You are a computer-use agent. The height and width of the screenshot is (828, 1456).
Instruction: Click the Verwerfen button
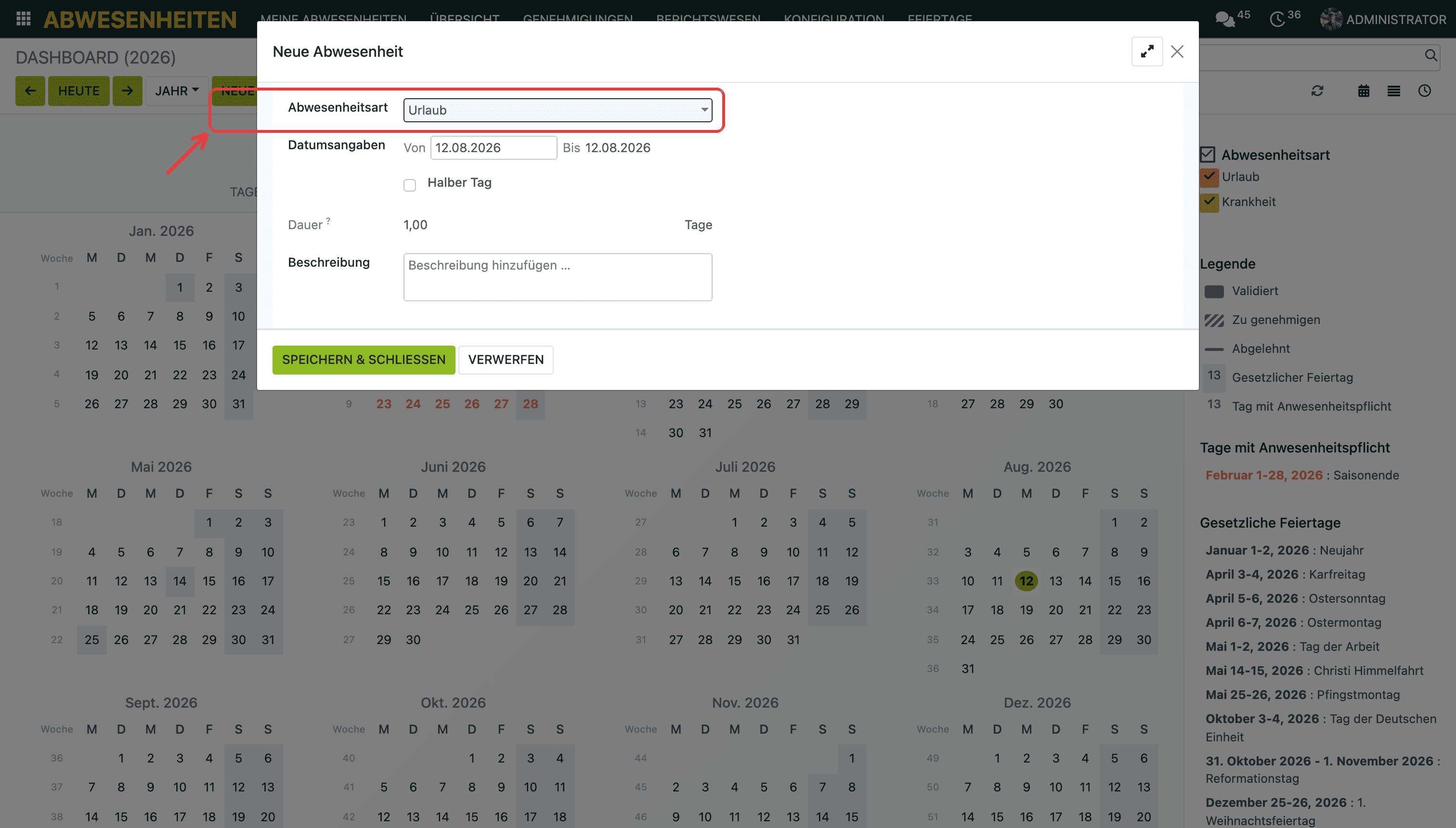point(506,360)
